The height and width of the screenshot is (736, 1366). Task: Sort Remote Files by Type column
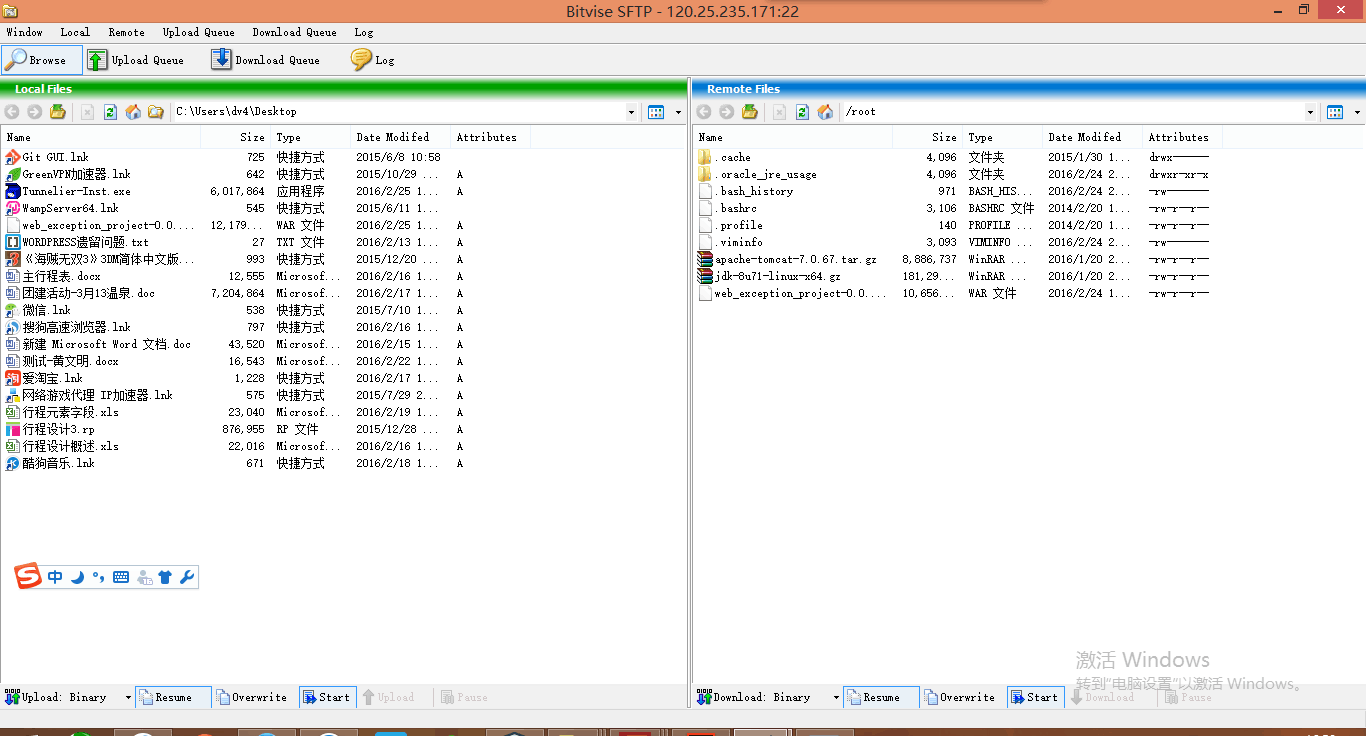pyautogui.click(x=1003, y=137)
